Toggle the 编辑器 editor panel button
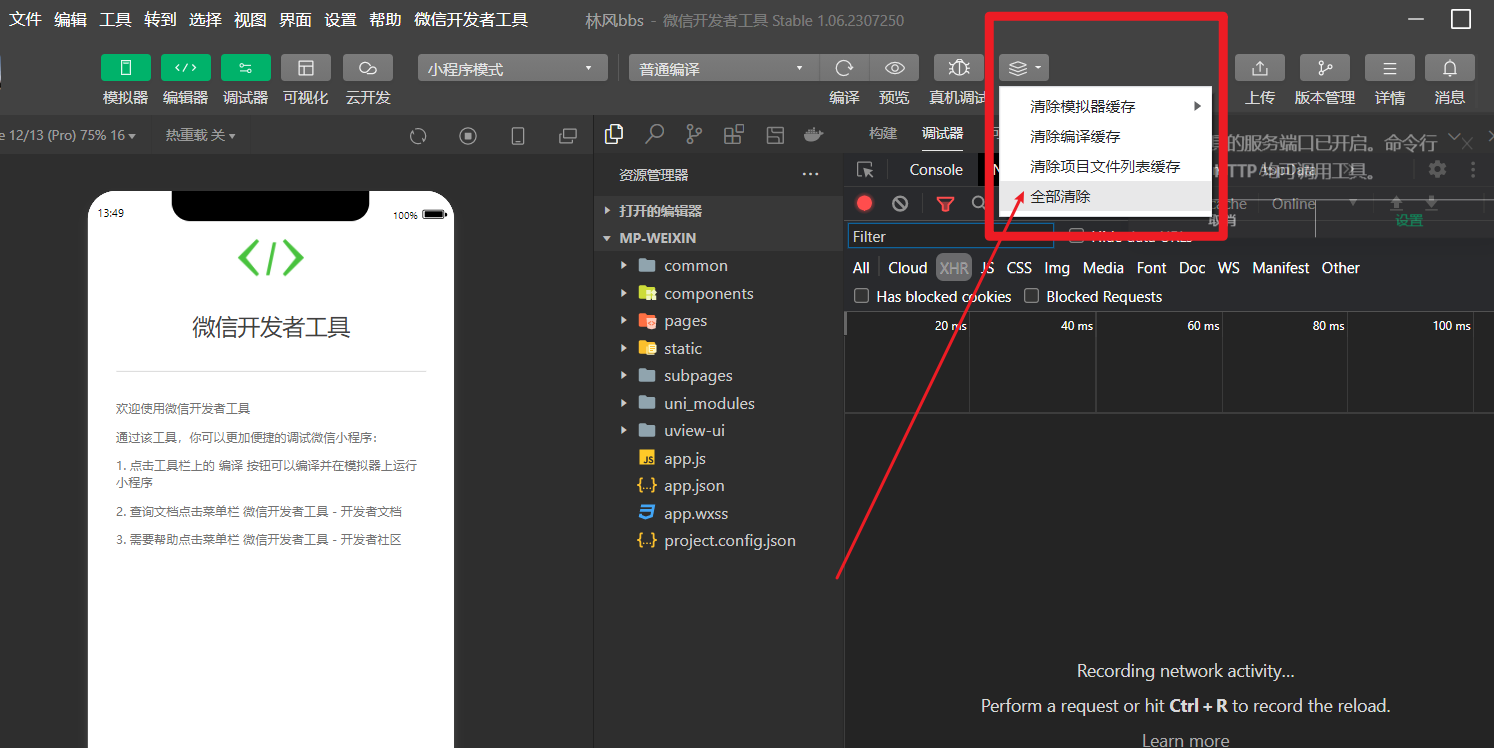Screen dimensions: 1494x748 pos(186,67)
